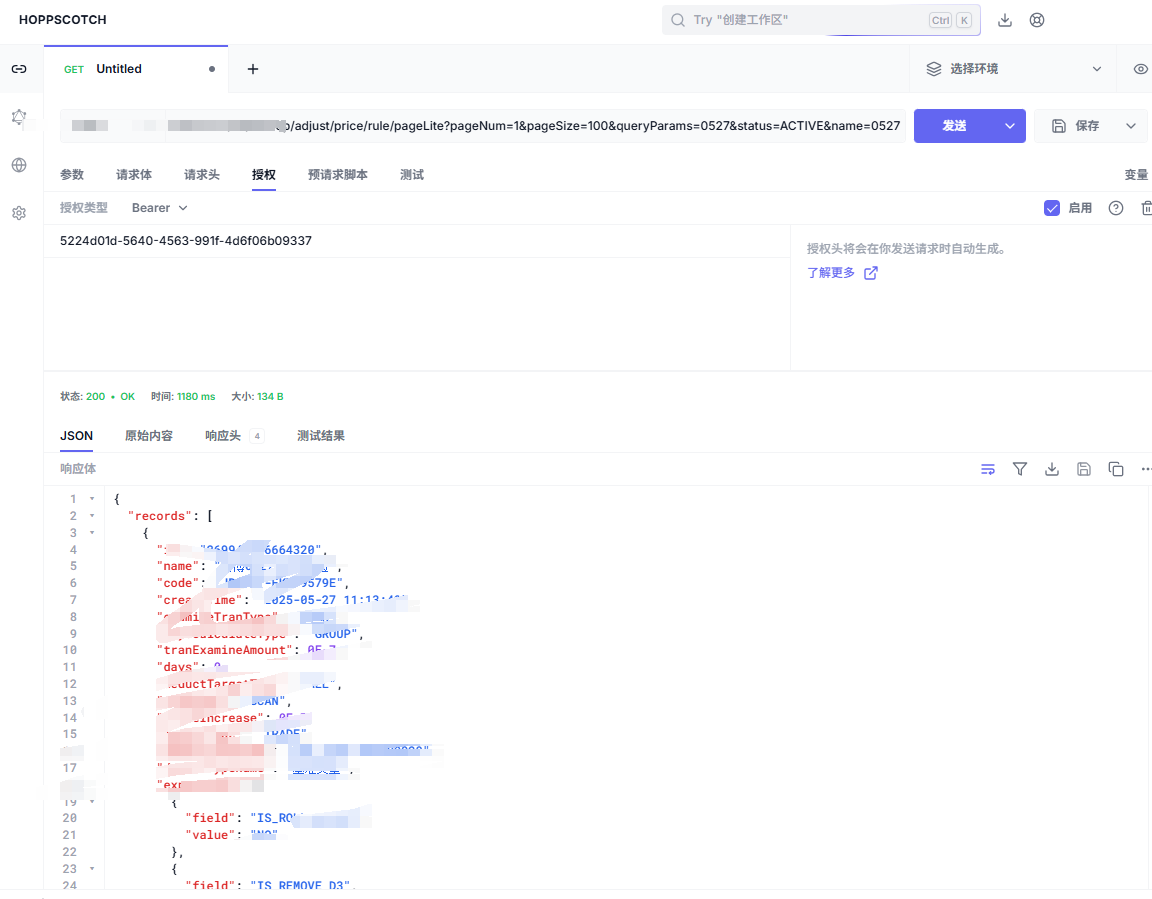Open the GraphQL icon in sidebar
Image resolution: width=1152 pixels, height=899 pixels.
pyautogui.click(x=19, y=117)
